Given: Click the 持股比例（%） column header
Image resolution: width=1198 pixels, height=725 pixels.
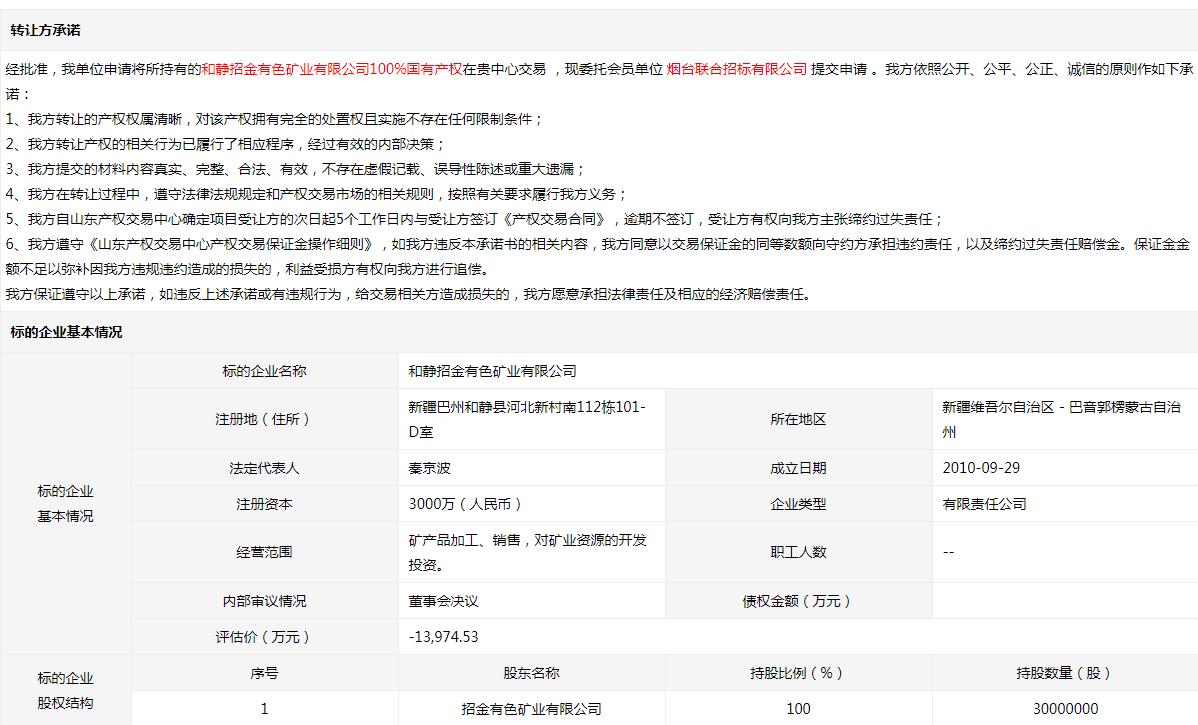Looking at the screenshot, I should pos(798,673).
